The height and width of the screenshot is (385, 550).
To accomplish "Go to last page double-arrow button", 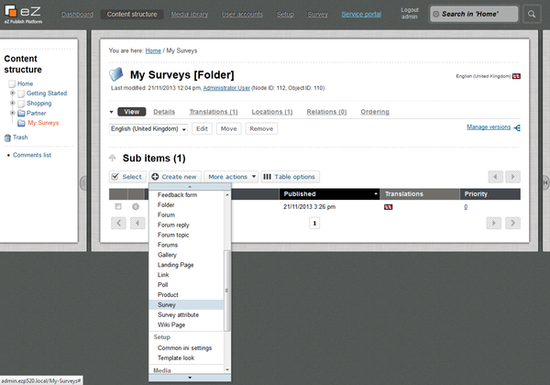I will coord(513,223).
